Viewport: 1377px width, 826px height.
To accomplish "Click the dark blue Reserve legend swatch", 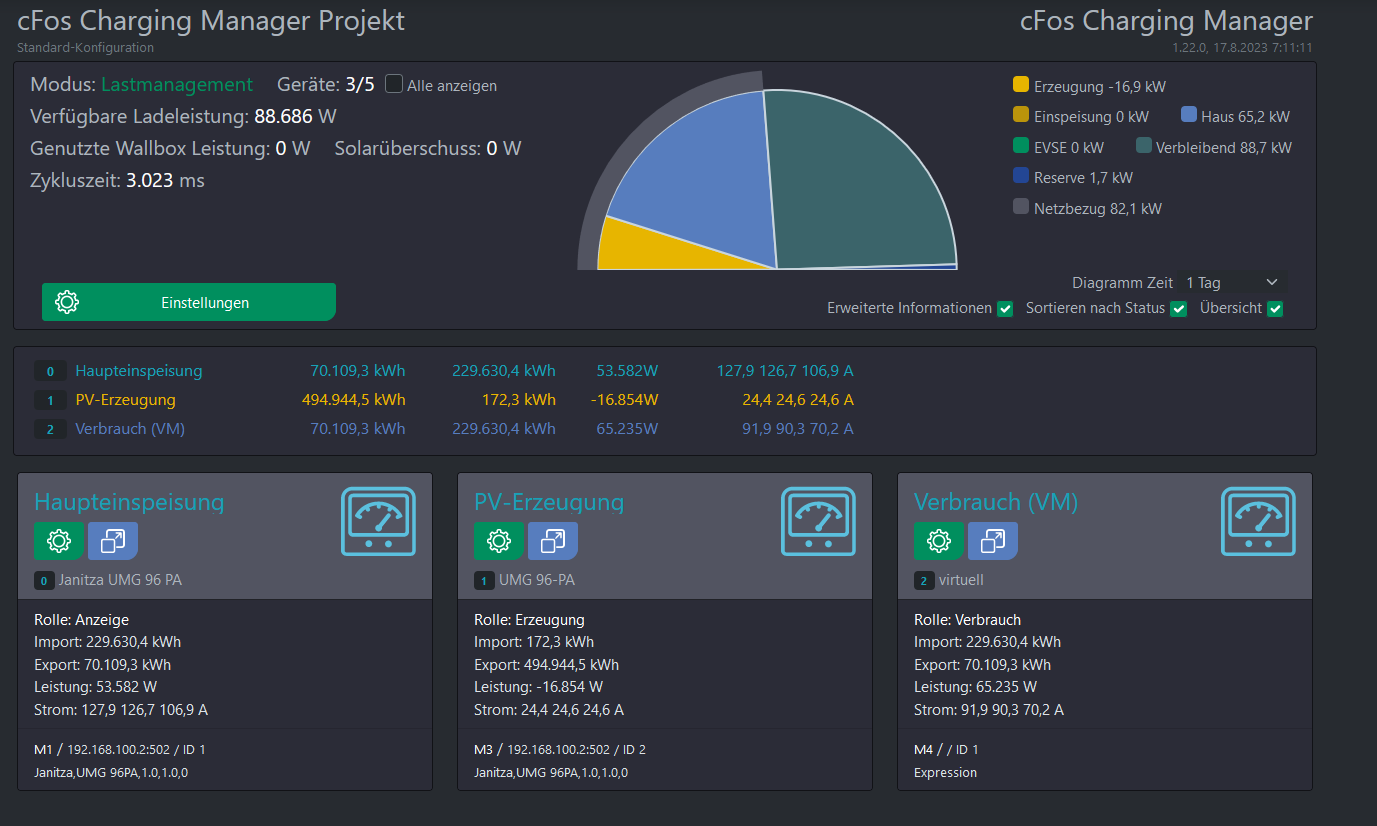I will pos(1021,176).
